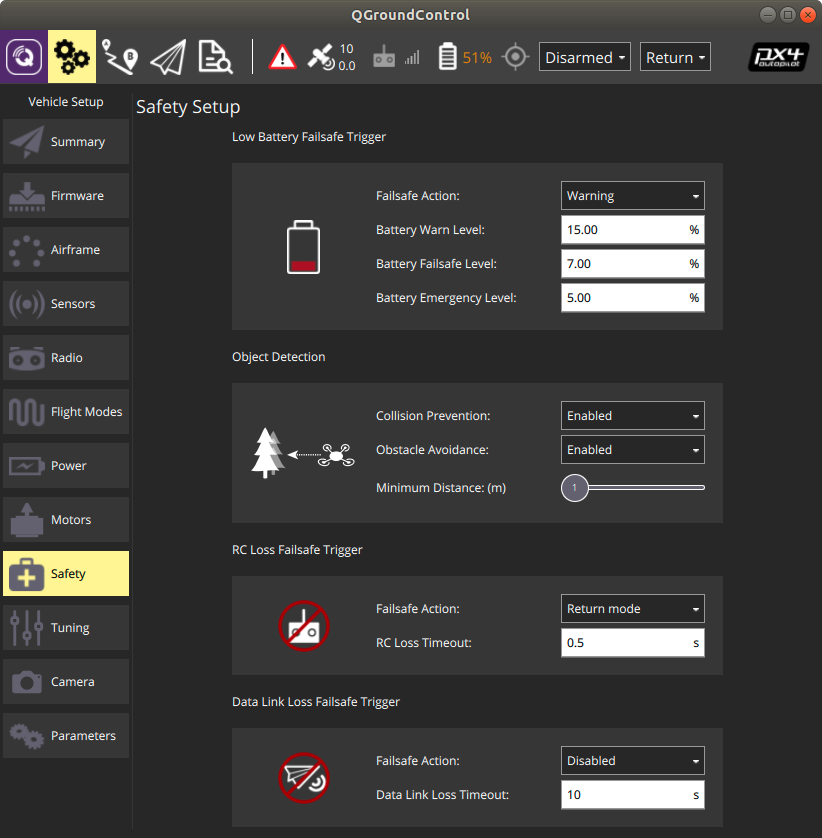Click the crosshair target icon in toolbar

click(515, 57)
